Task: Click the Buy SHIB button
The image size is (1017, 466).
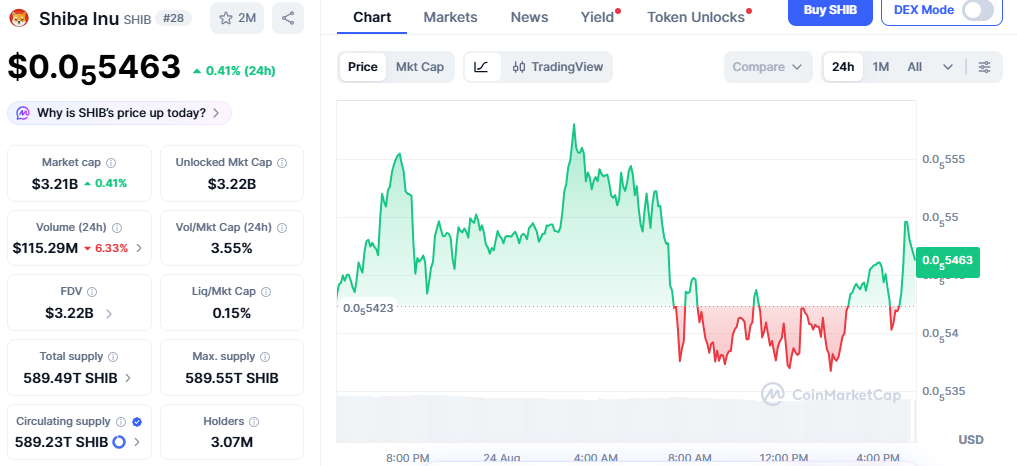Action: coord(830,10)
